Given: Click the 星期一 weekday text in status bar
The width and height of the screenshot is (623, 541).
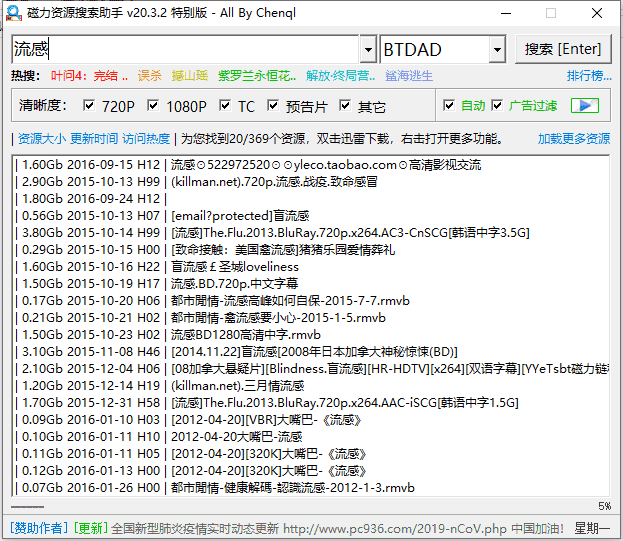Looking at the screenshot, I should coord(592,529).
